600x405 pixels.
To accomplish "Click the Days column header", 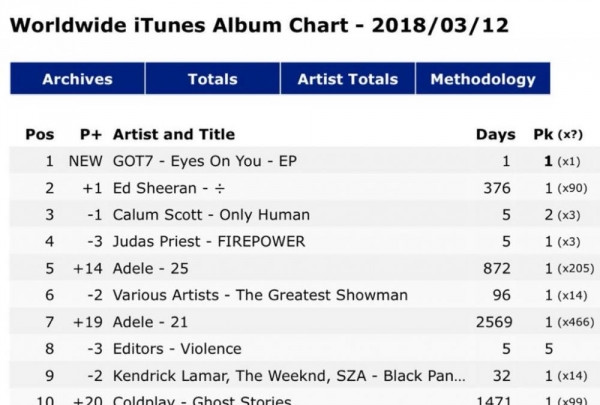I will [496, 134].
